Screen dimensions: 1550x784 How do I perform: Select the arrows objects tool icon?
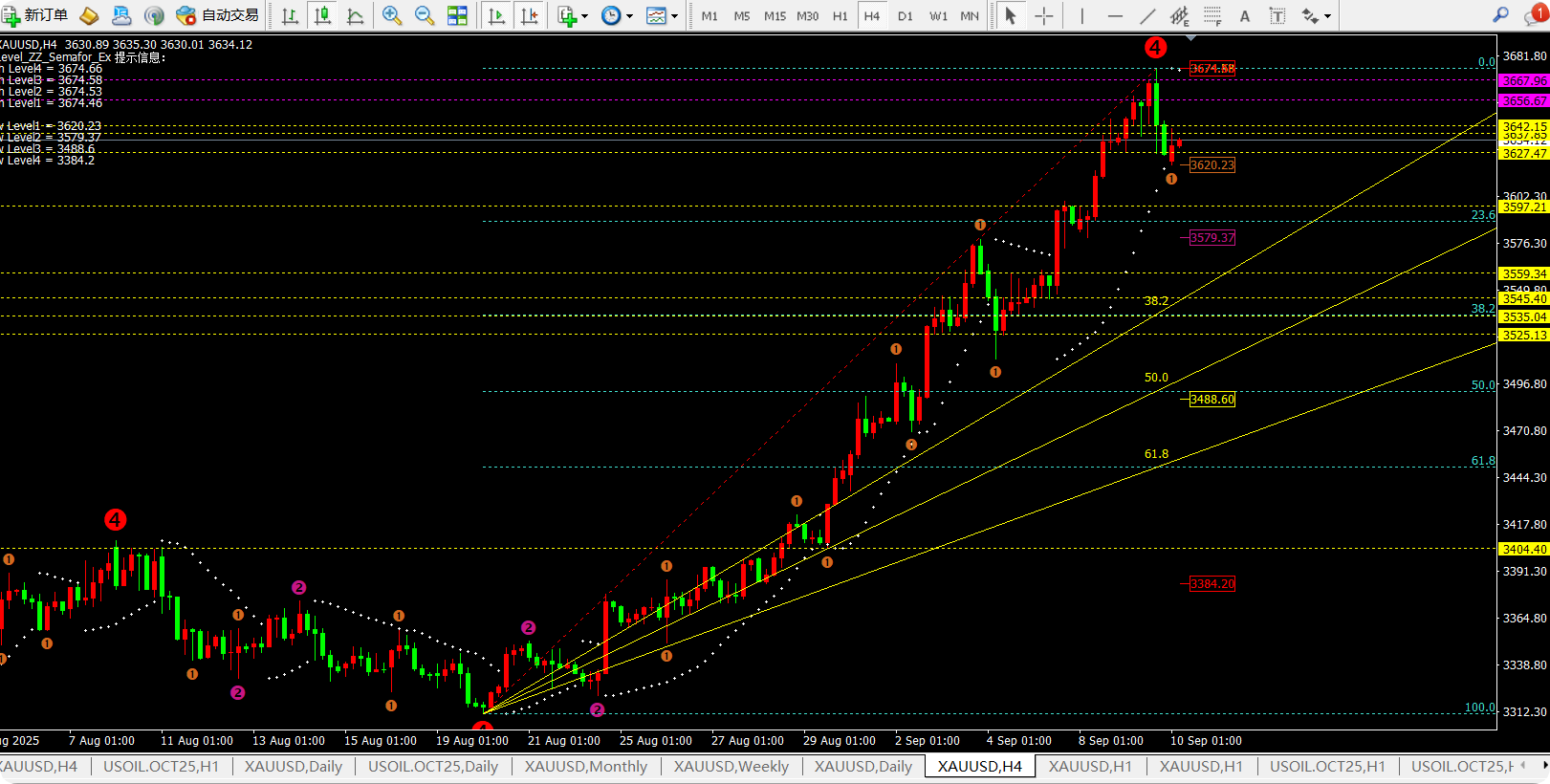coord(1310,15)
